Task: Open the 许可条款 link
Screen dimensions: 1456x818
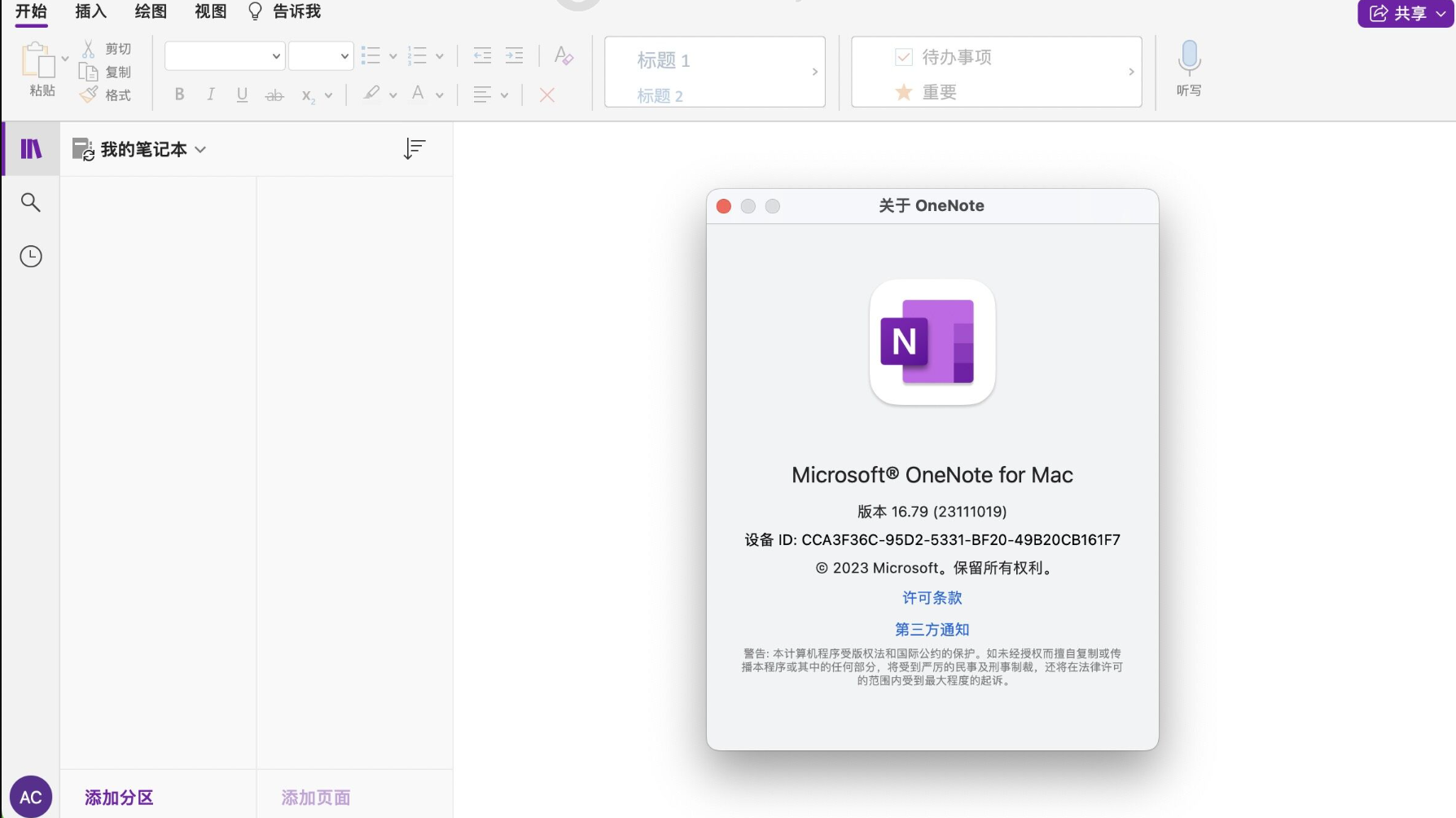Action: (931, 597)
